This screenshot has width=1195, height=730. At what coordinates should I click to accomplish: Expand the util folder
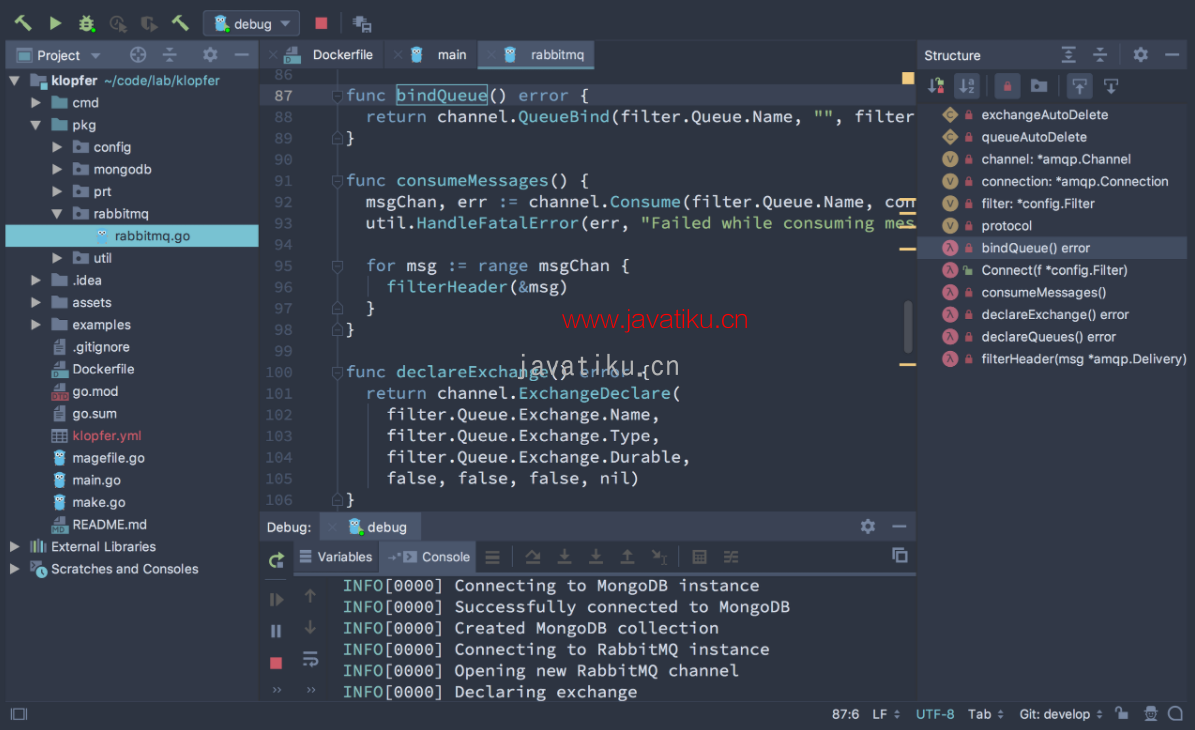click(57, 258)
